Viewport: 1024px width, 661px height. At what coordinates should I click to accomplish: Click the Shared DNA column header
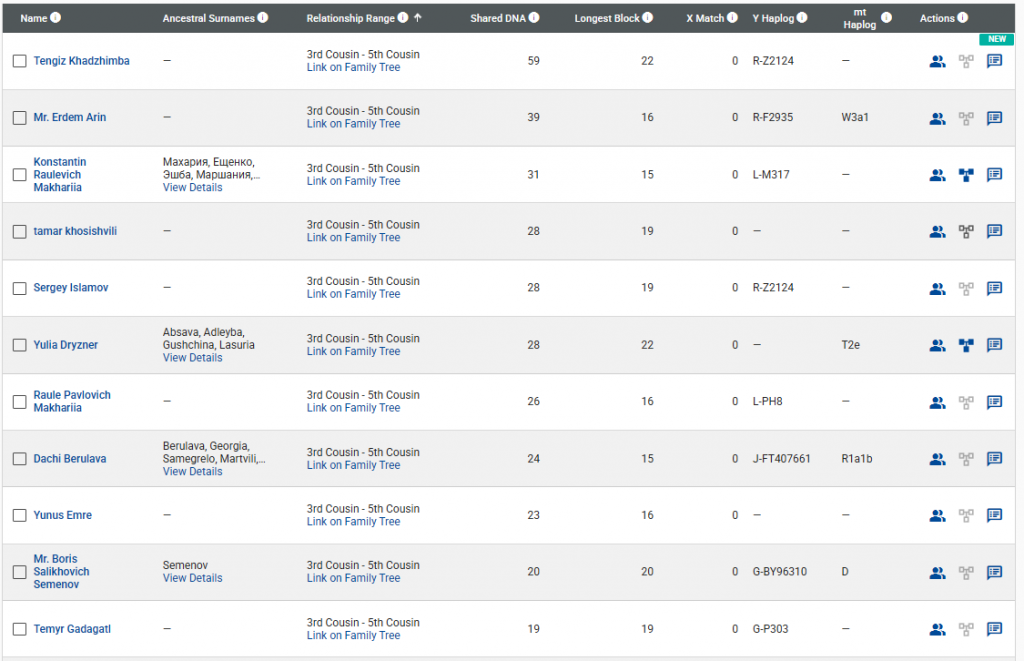pos(497,18)
